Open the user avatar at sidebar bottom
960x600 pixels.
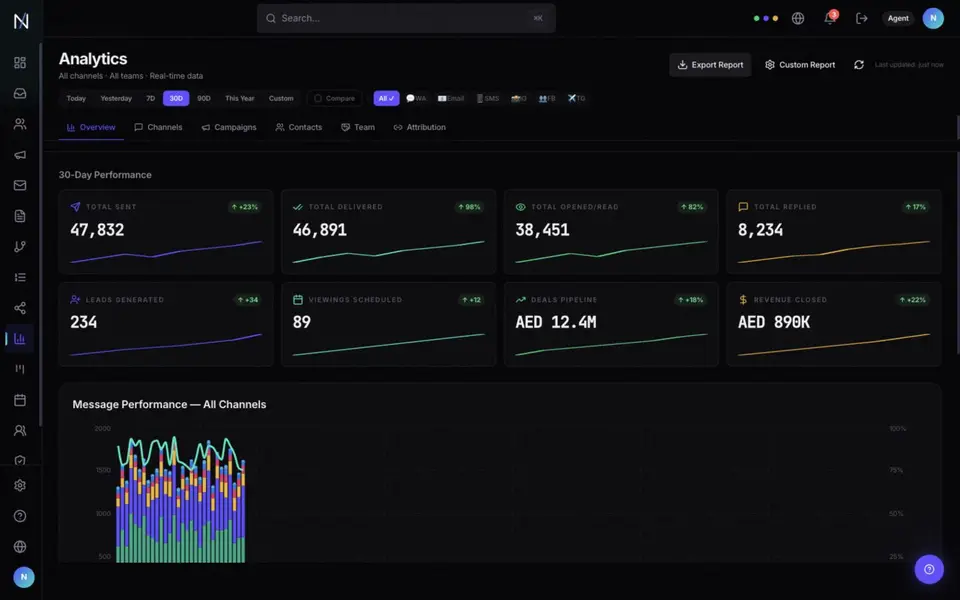[x=24, y=577]
